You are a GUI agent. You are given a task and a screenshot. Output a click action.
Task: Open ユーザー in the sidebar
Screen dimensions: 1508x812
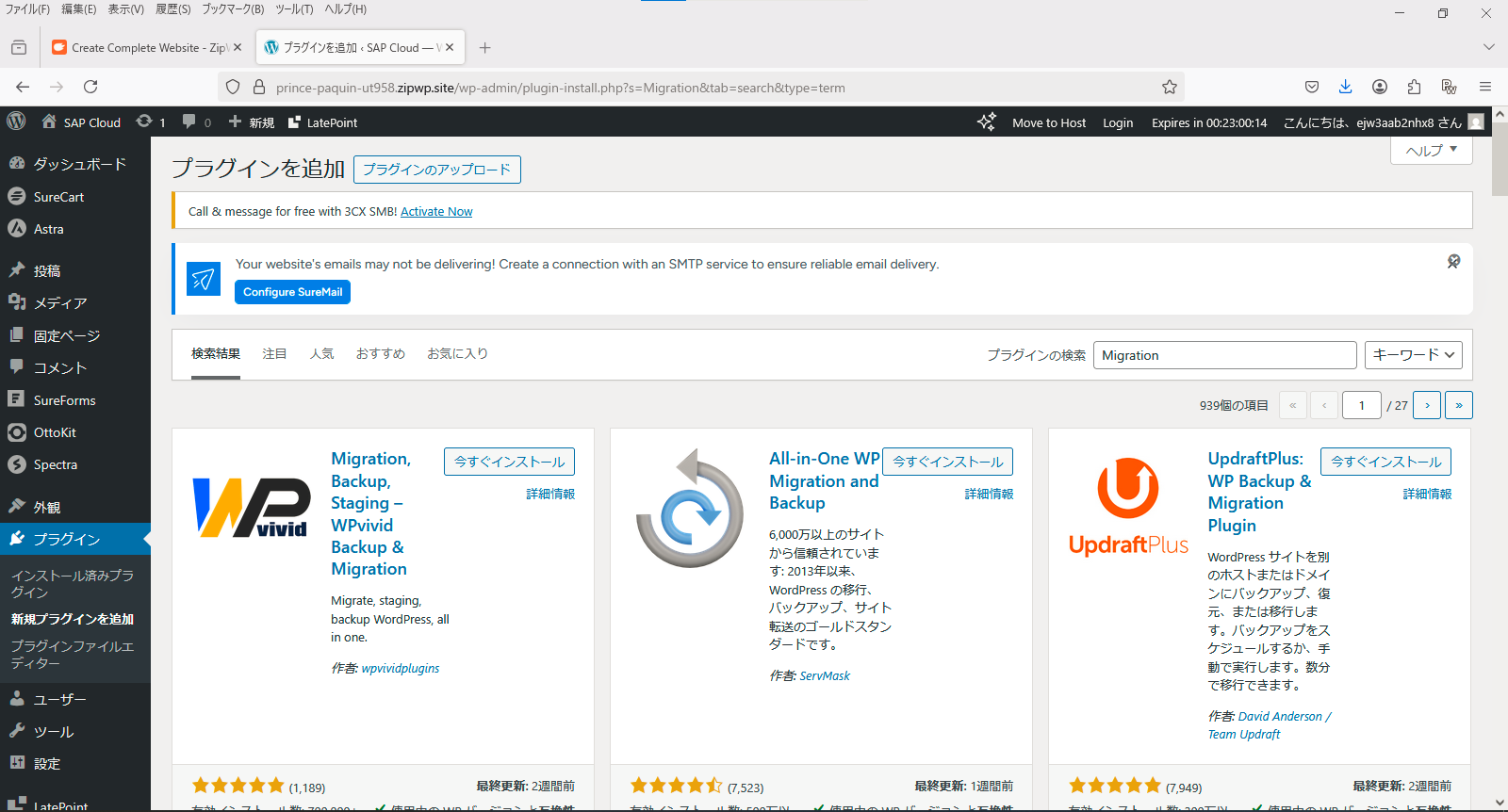pos(75,699)
